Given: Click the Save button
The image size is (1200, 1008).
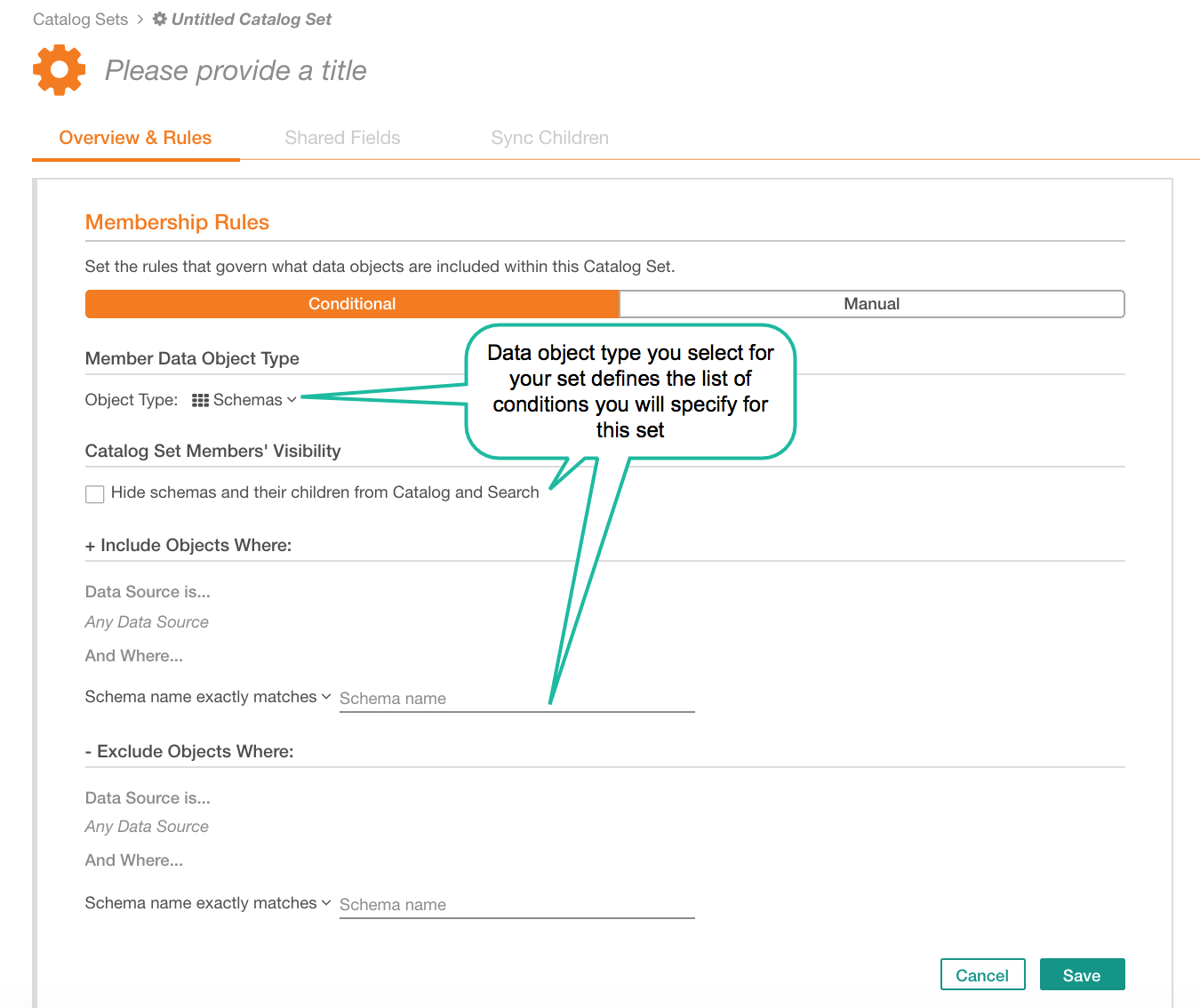Looking at the screenshot, I should (x=1082, y=975).
